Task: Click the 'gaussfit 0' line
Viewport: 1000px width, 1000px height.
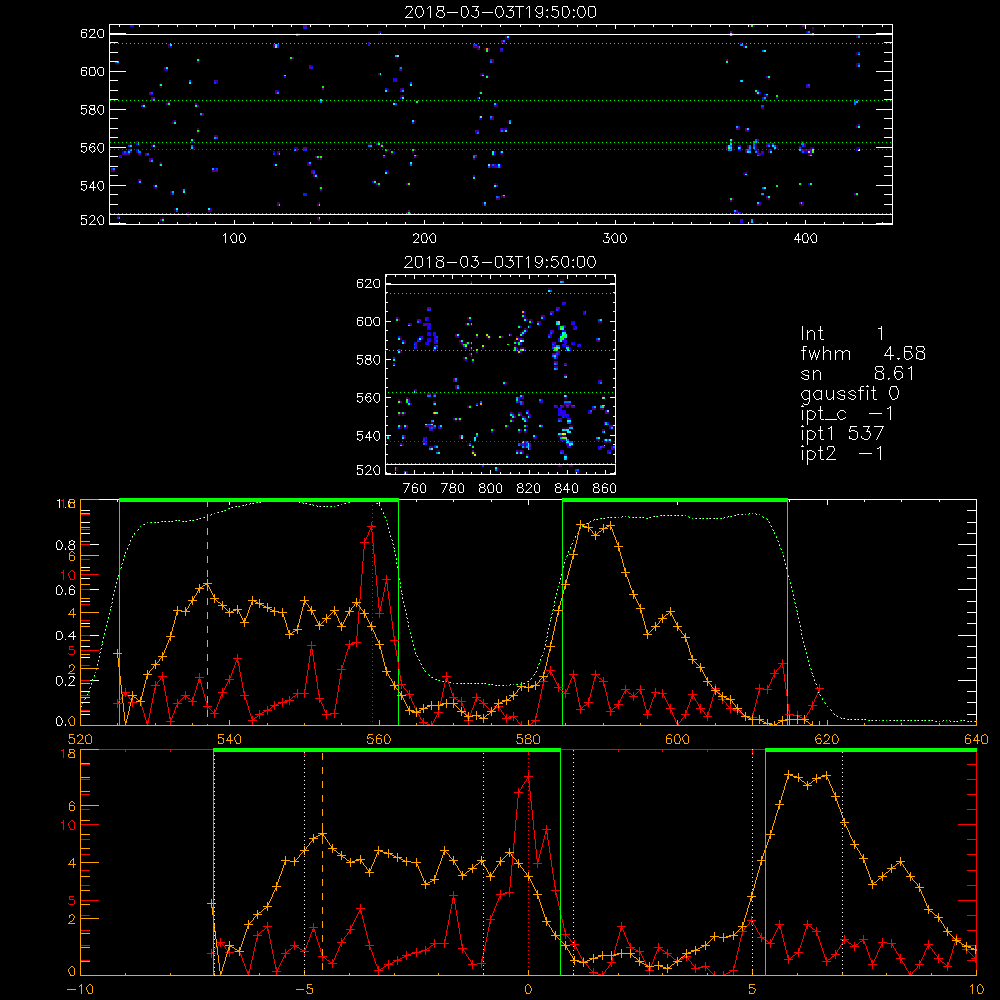Action: pyautogui.click(x=849, y=394)
